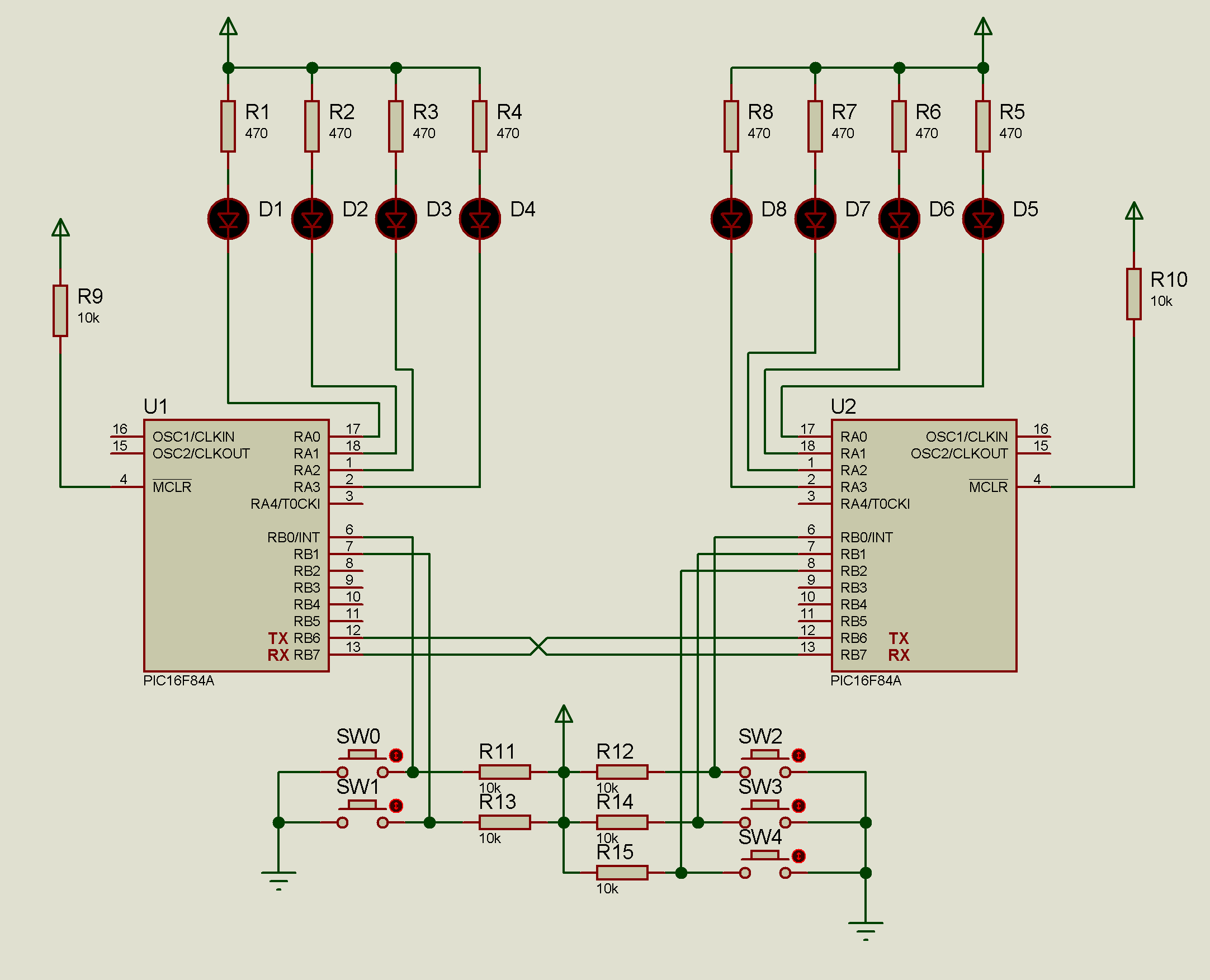1210x980 pixels.
Task: Click PIC16F84A label under U2
Action: [866, 681]
